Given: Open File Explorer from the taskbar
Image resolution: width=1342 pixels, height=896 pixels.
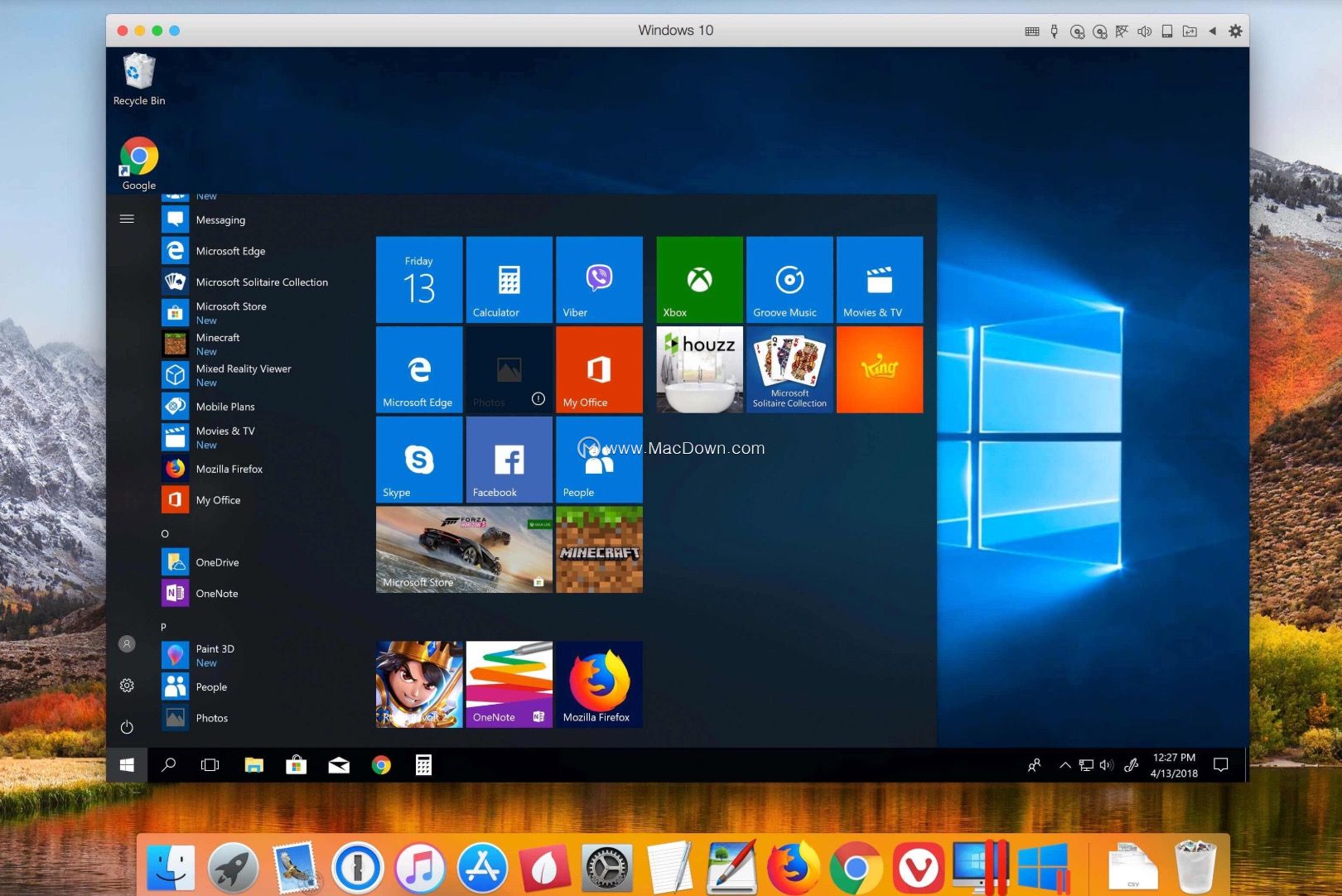Looking at the screenshot, I should (253, 765).
